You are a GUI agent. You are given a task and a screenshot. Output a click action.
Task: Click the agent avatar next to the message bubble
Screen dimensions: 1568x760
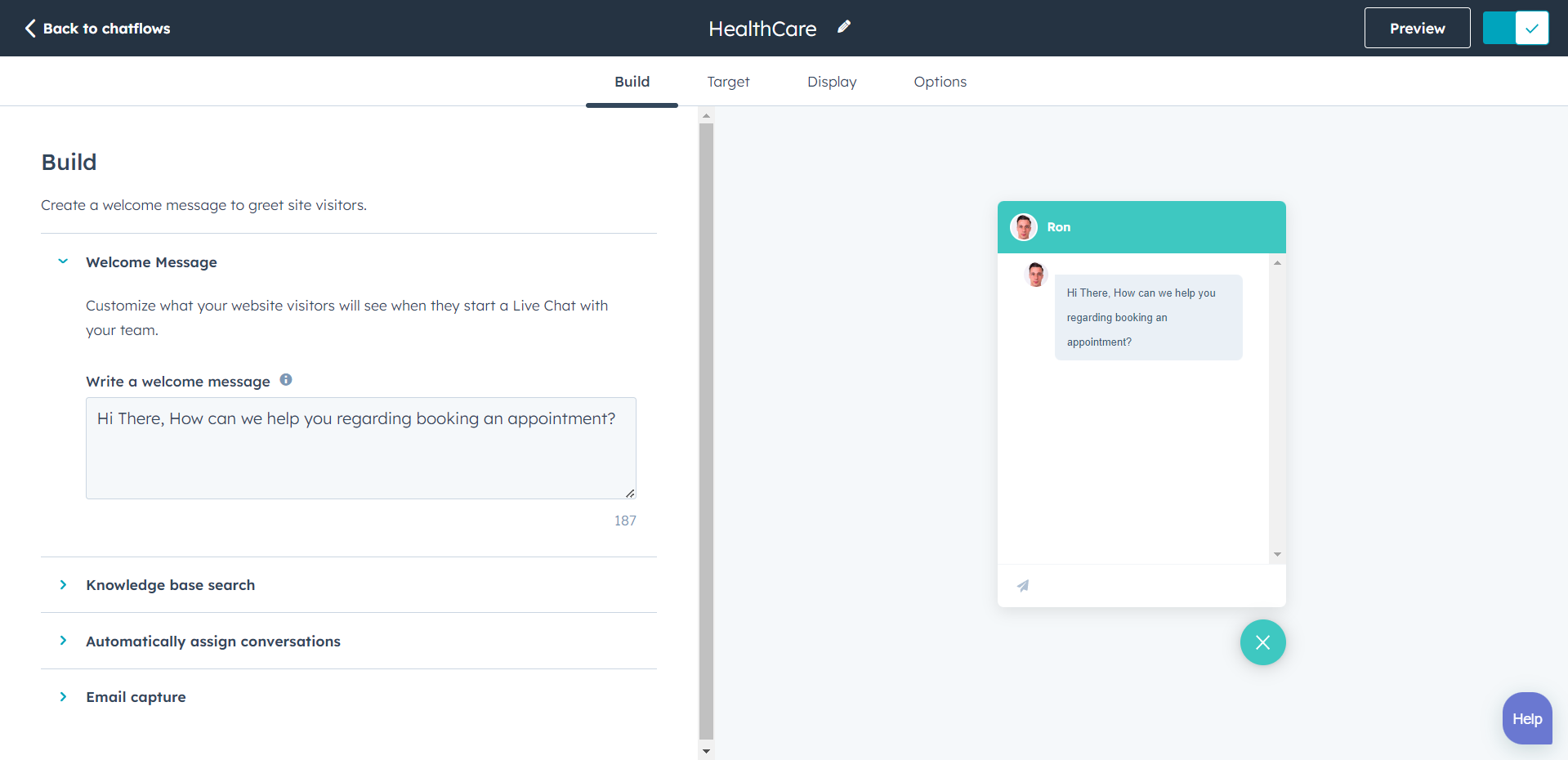[1035, 275]
